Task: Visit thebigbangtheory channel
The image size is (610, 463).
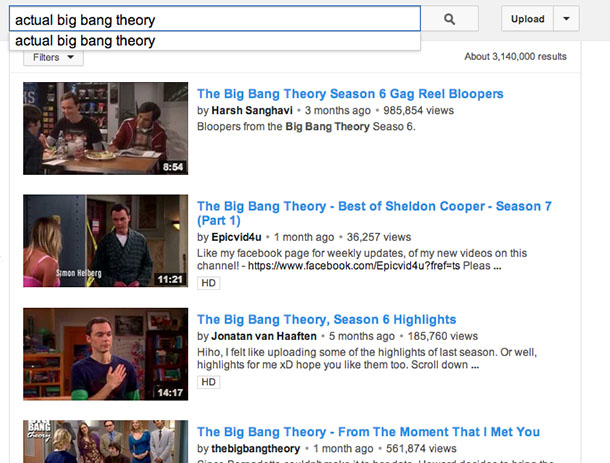Action: [256, 449]
